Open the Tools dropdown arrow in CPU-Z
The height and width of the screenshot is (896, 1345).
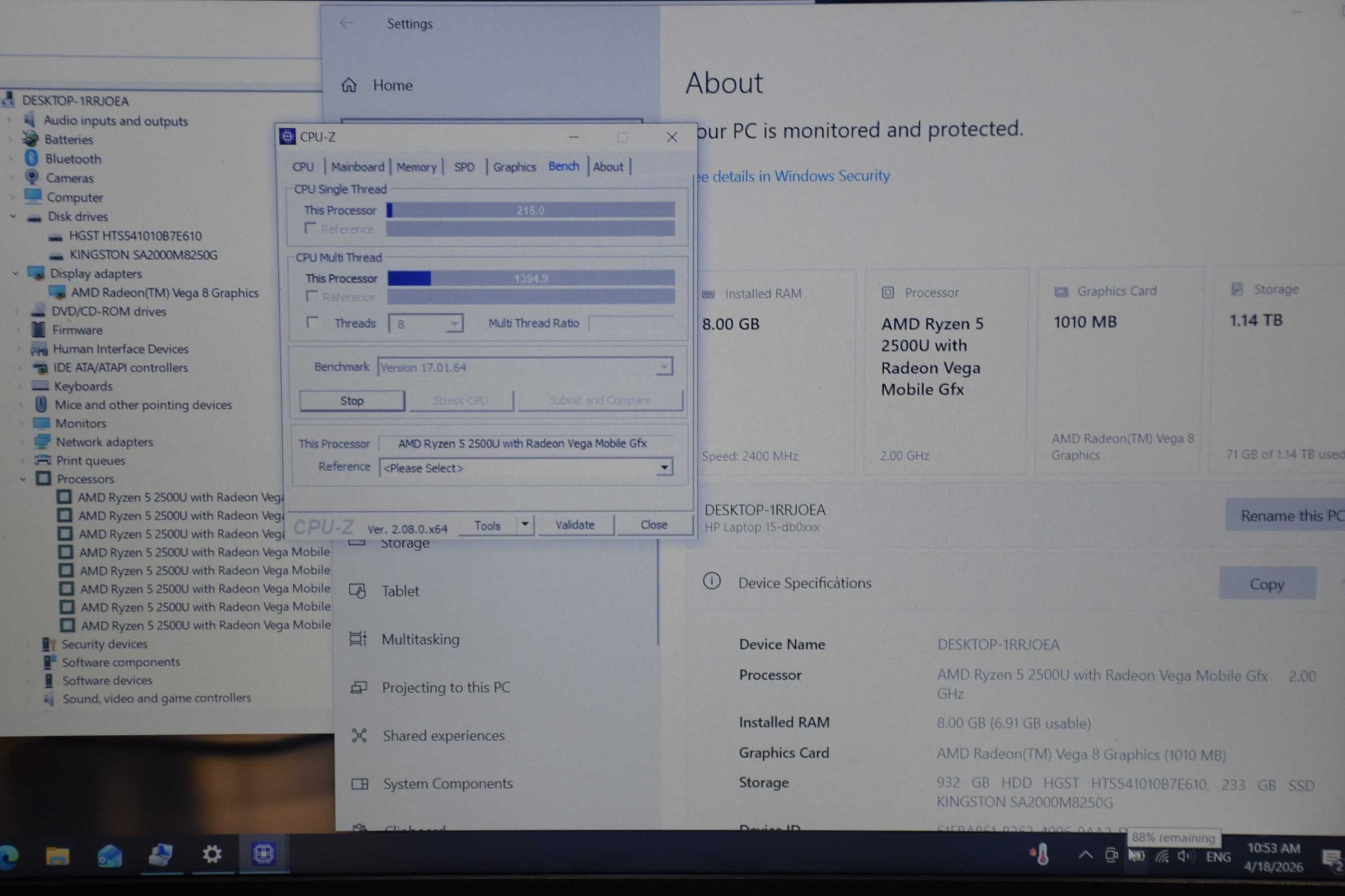(524, 525)
